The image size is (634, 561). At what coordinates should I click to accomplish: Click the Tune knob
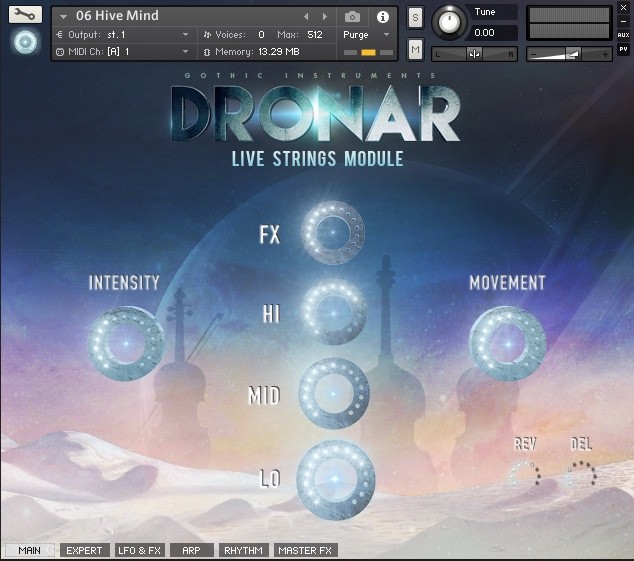(x=451, y=20)
